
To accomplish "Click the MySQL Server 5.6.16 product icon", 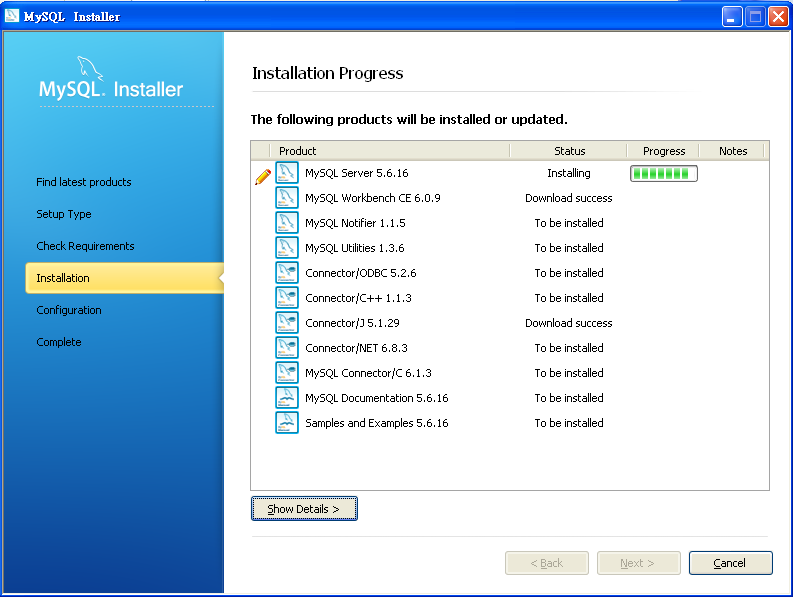I will point(287,173).
